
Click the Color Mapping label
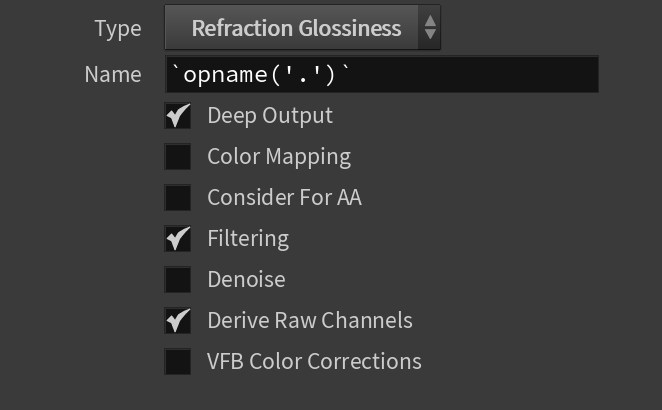(279, 157)
